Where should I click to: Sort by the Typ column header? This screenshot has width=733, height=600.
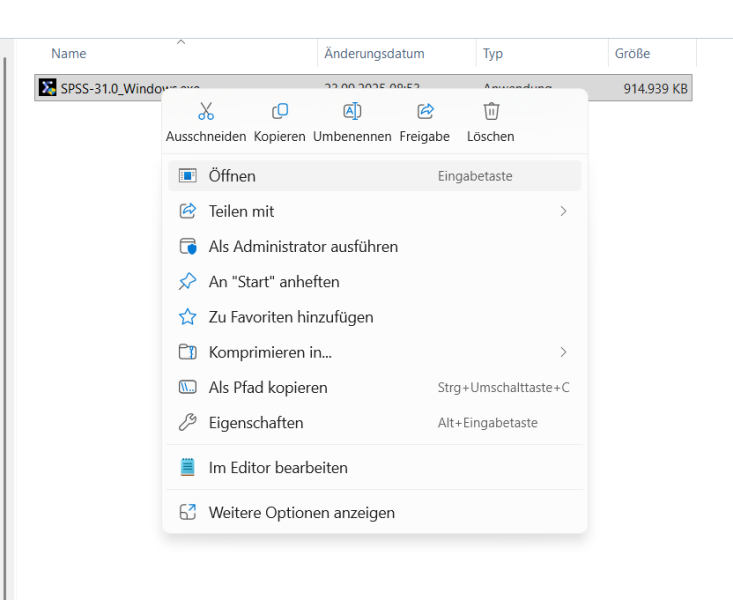(493, 53)
